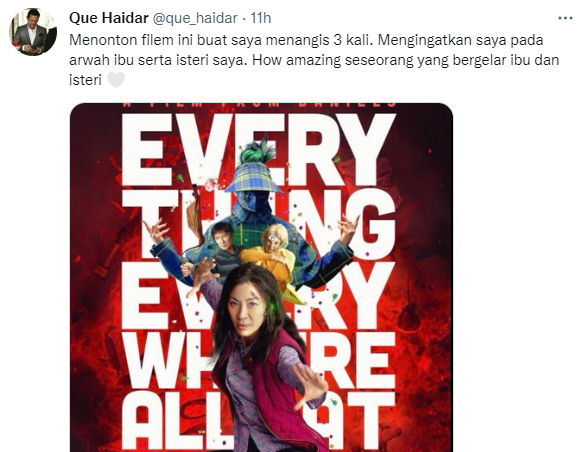Click the 'arwah ibu serta isteri saya' sentence

[x=158, y=60]
